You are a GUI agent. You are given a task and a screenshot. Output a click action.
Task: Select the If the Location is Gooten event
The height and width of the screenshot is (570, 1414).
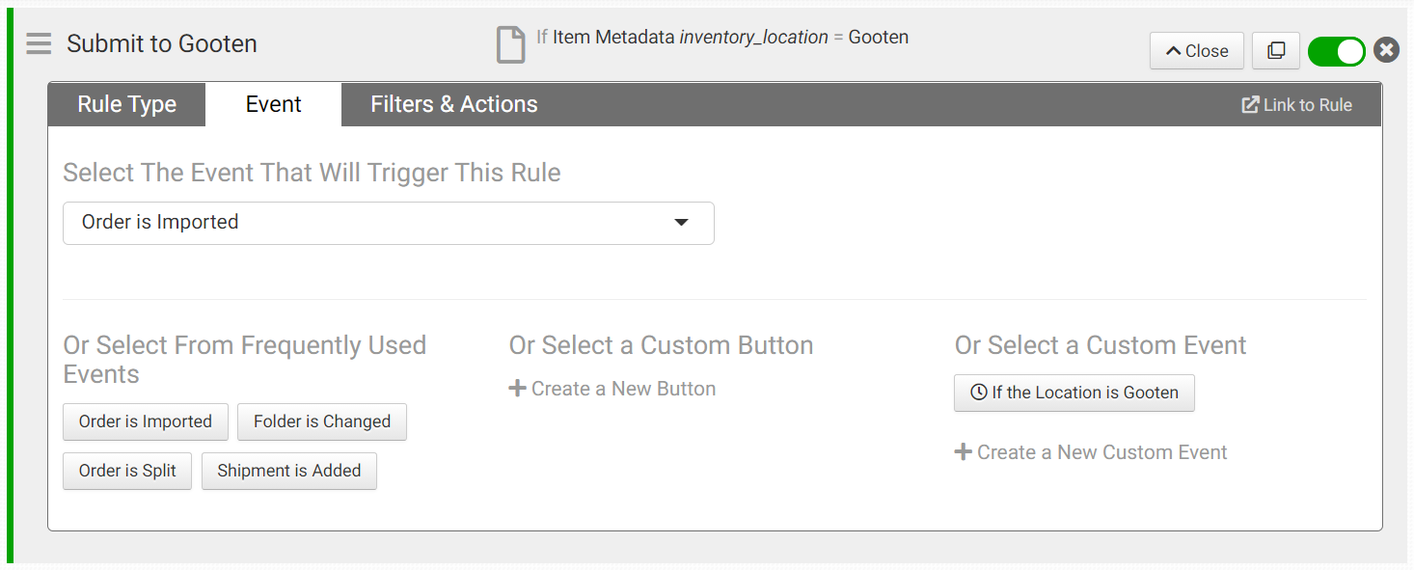click(1074, 393)
